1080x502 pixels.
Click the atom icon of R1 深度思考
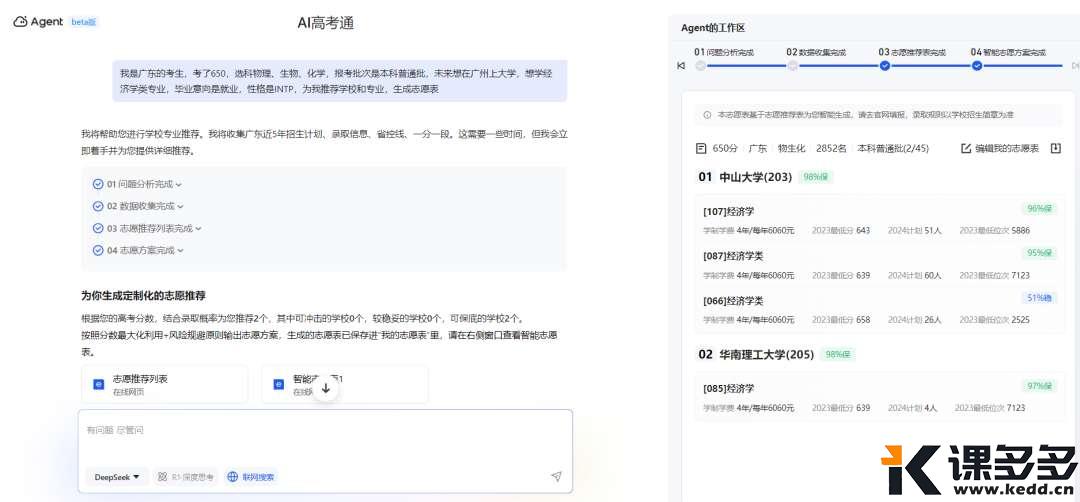tap(163, 477)
